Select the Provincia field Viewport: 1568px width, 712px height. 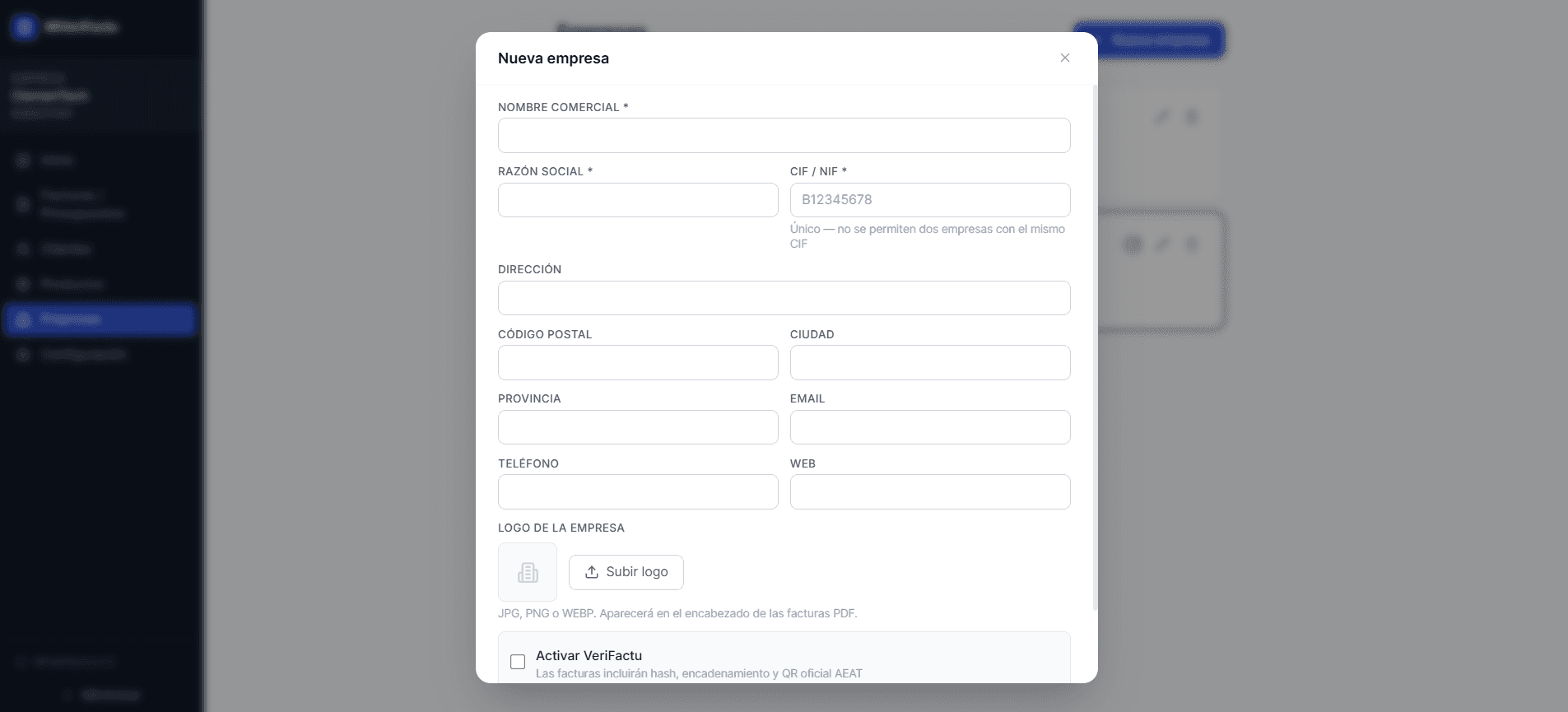point(638,427)
